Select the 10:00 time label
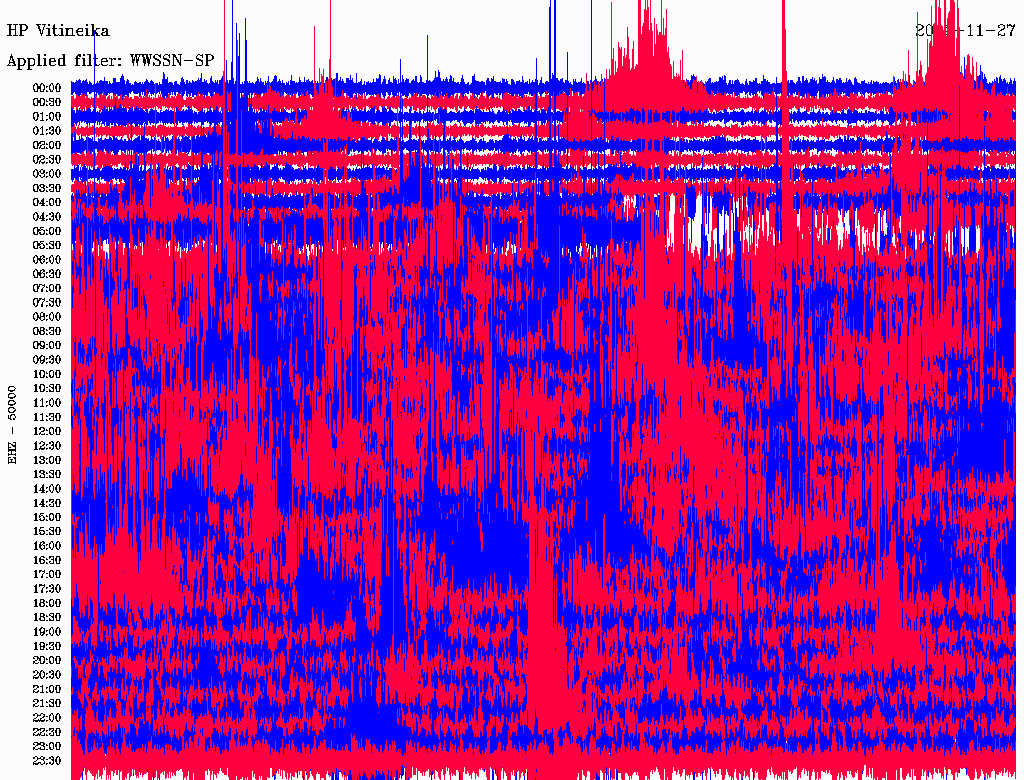 click(47, 374)
